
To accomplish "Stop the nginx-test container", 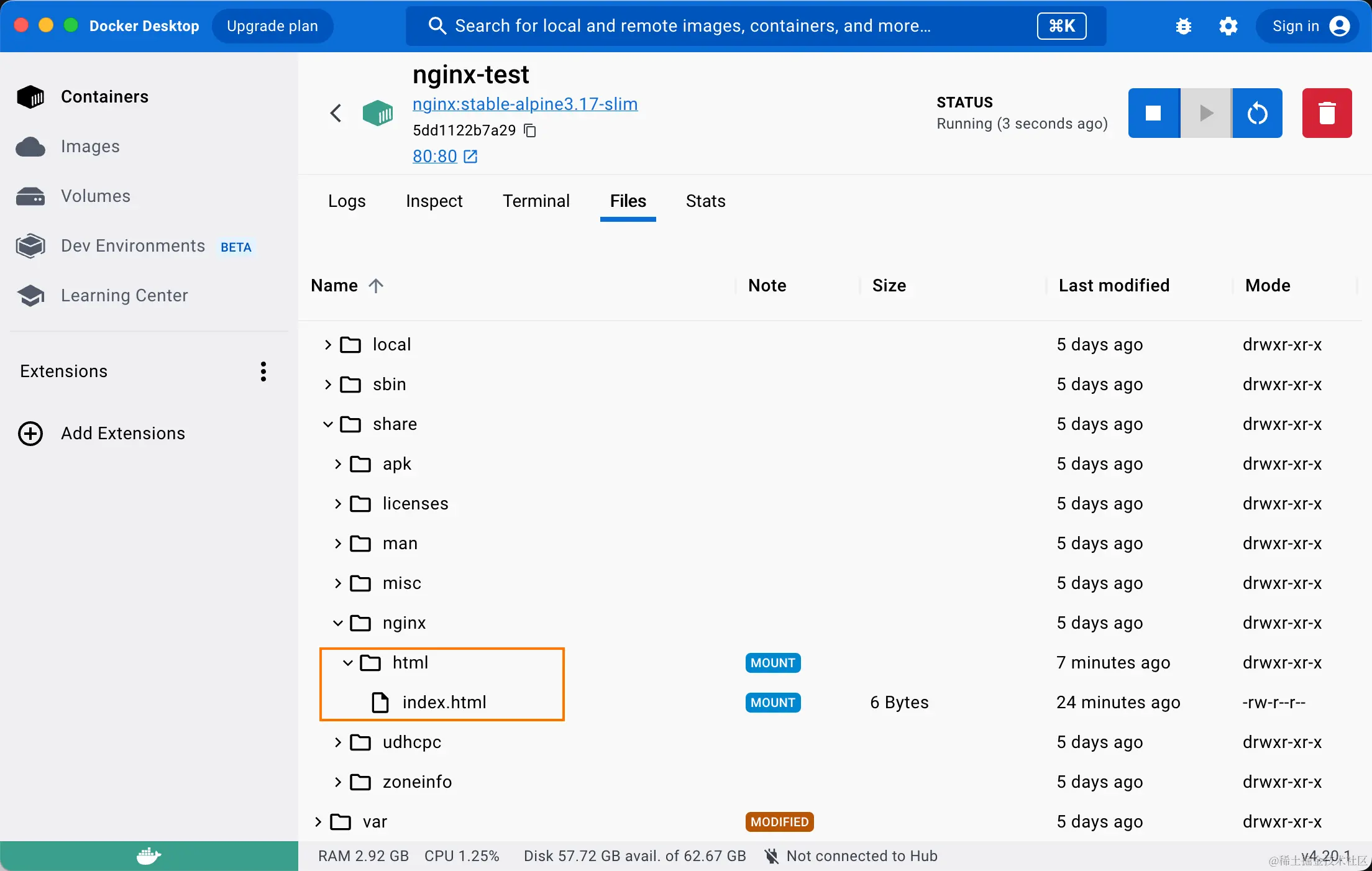I will coord(1153,113).
